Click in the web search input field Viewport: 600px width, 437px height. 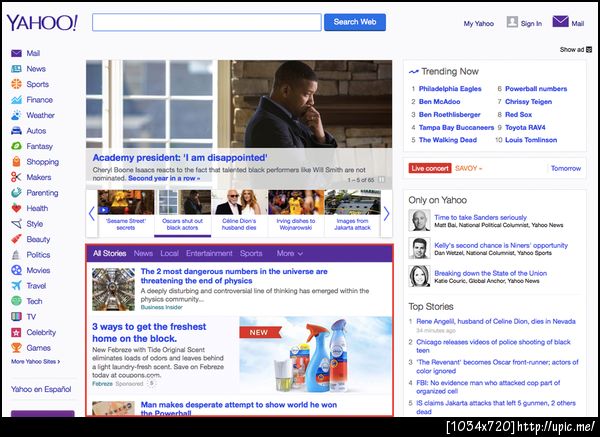(x=207, y=22)
